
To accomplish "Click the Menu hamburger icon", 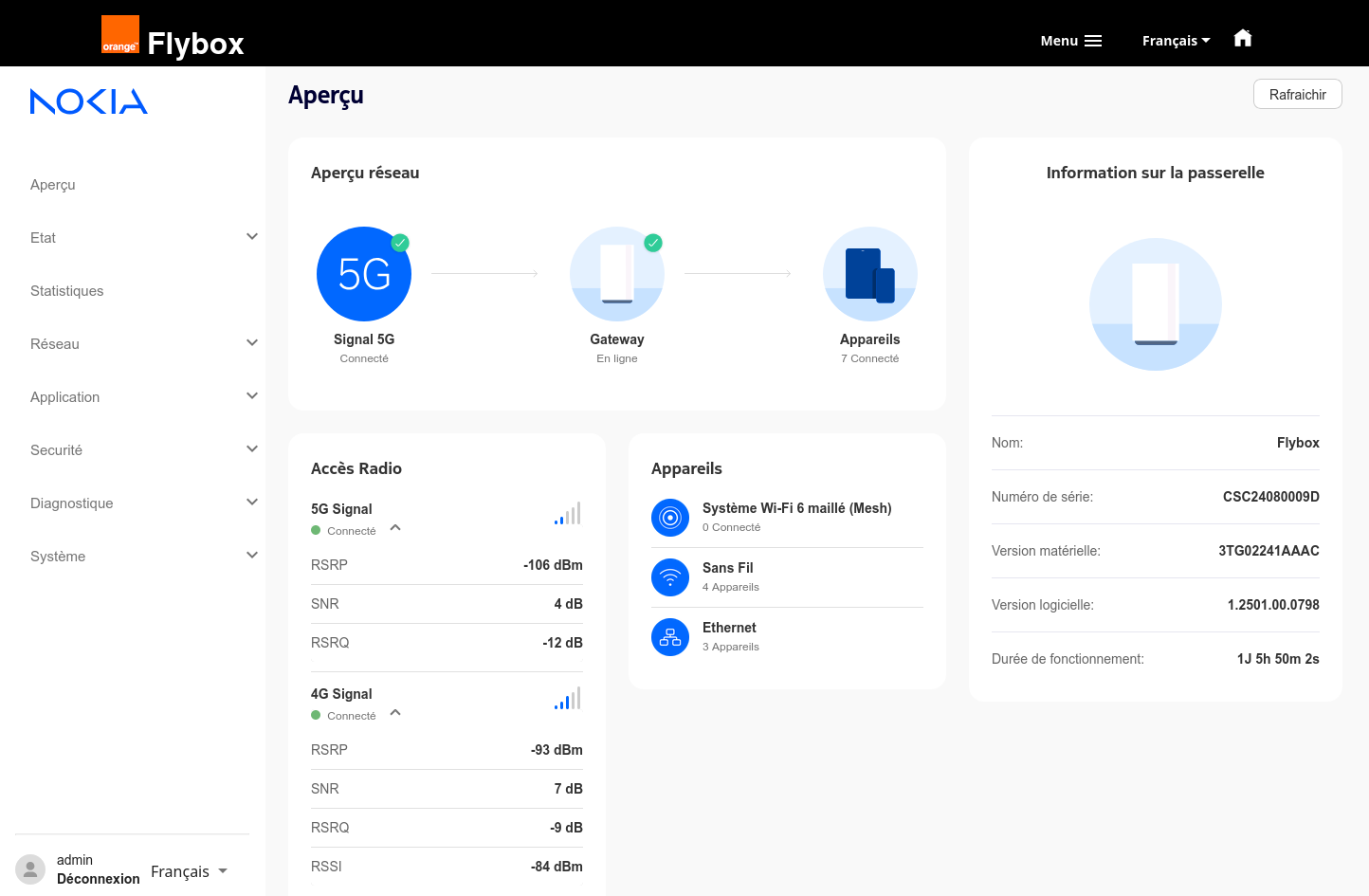I will 1093,41.
